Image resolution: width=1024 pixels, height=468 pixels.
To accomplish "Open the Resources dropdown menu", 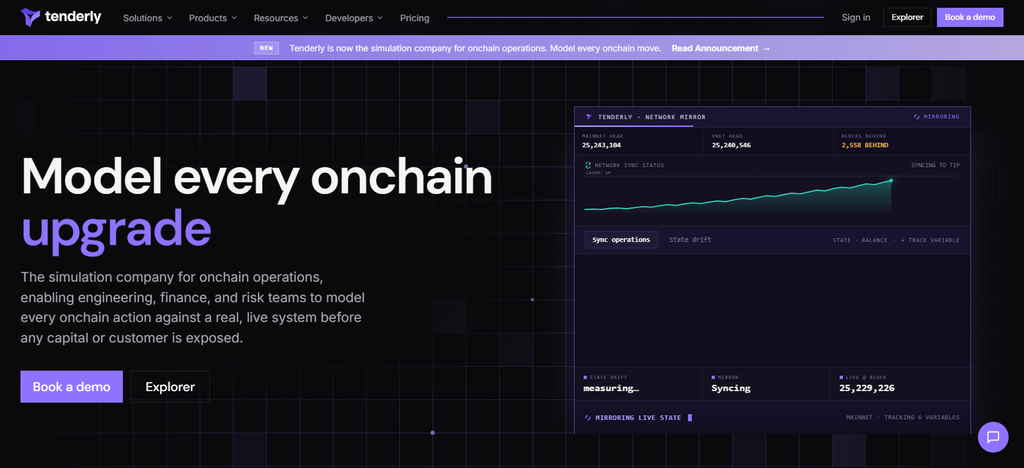I will 281,18.
